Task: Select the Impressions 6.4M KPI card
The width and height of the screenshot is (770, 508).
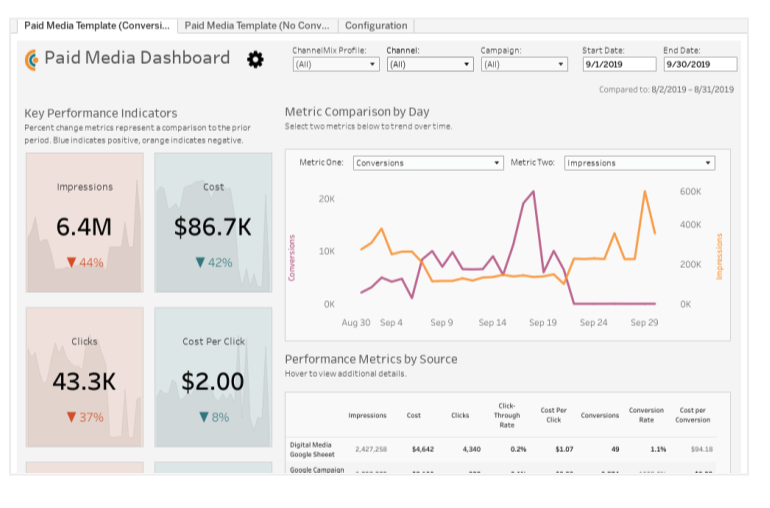Action: pyautogui.click(x=84, y=223)
